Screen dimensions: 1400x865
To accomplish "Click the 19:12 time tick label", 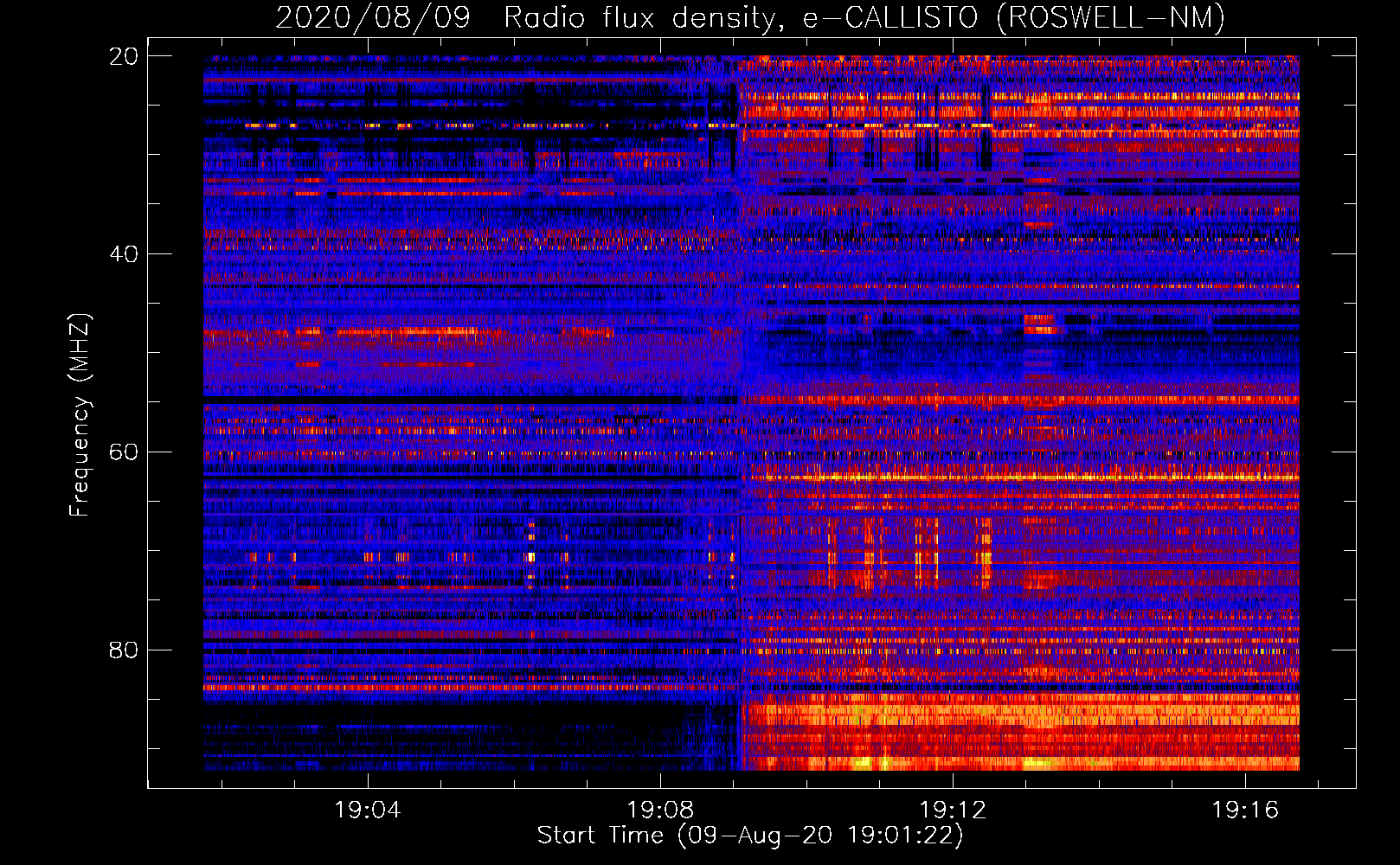I will [x=953, y=811].
